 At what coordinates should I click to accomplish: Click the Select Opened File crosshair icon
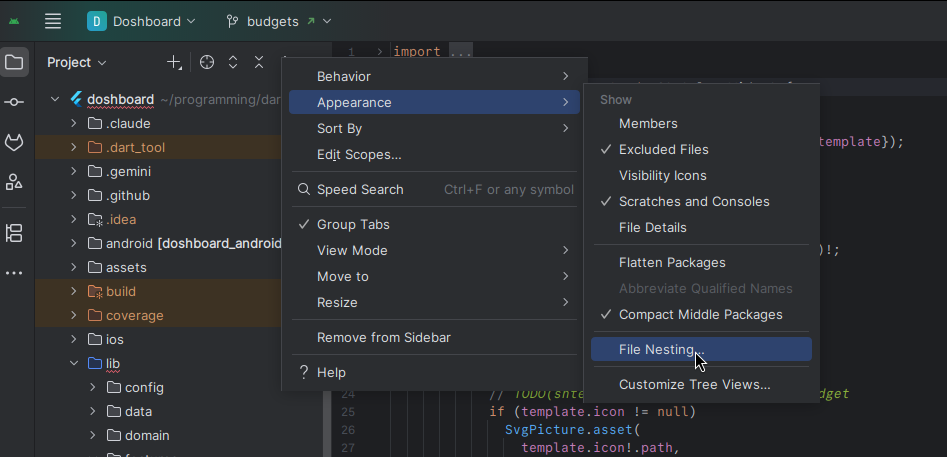[x=207, y=62]
